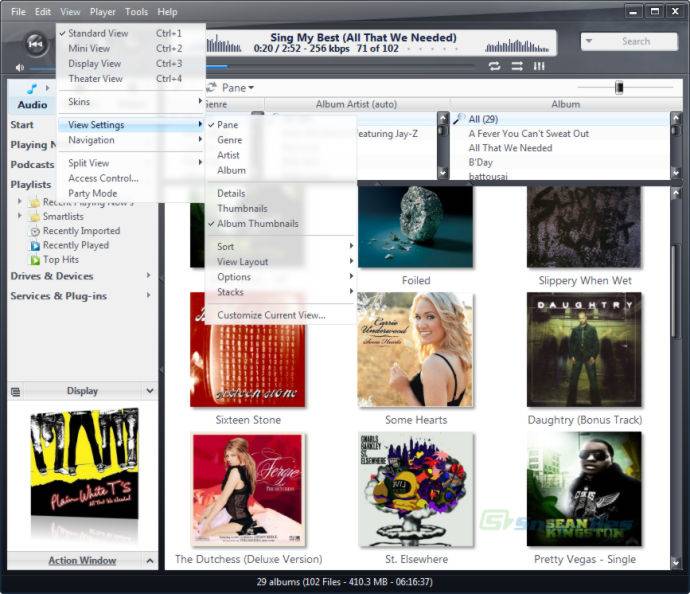Open the search options dropdown arrow
Viewport: 690px width, 594px height.
pyautogui.click(x=589, y=41)
